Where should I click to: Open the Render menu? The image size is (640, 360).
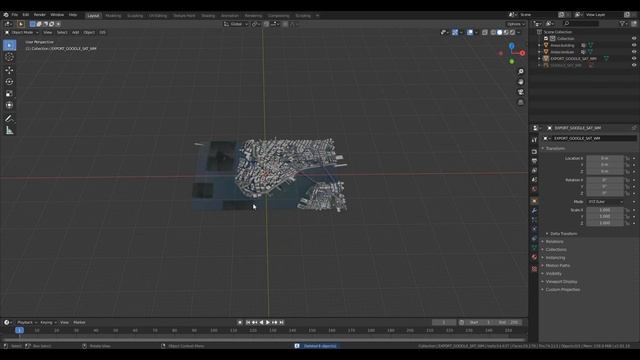click(x=40, y=15)
